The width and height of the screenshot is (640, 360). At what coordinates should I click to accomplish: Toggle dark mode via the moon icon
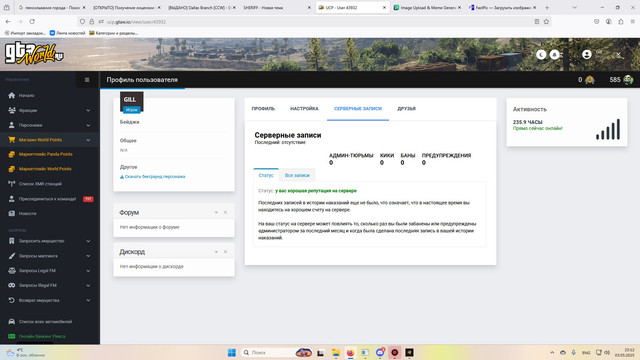[541, 55]
